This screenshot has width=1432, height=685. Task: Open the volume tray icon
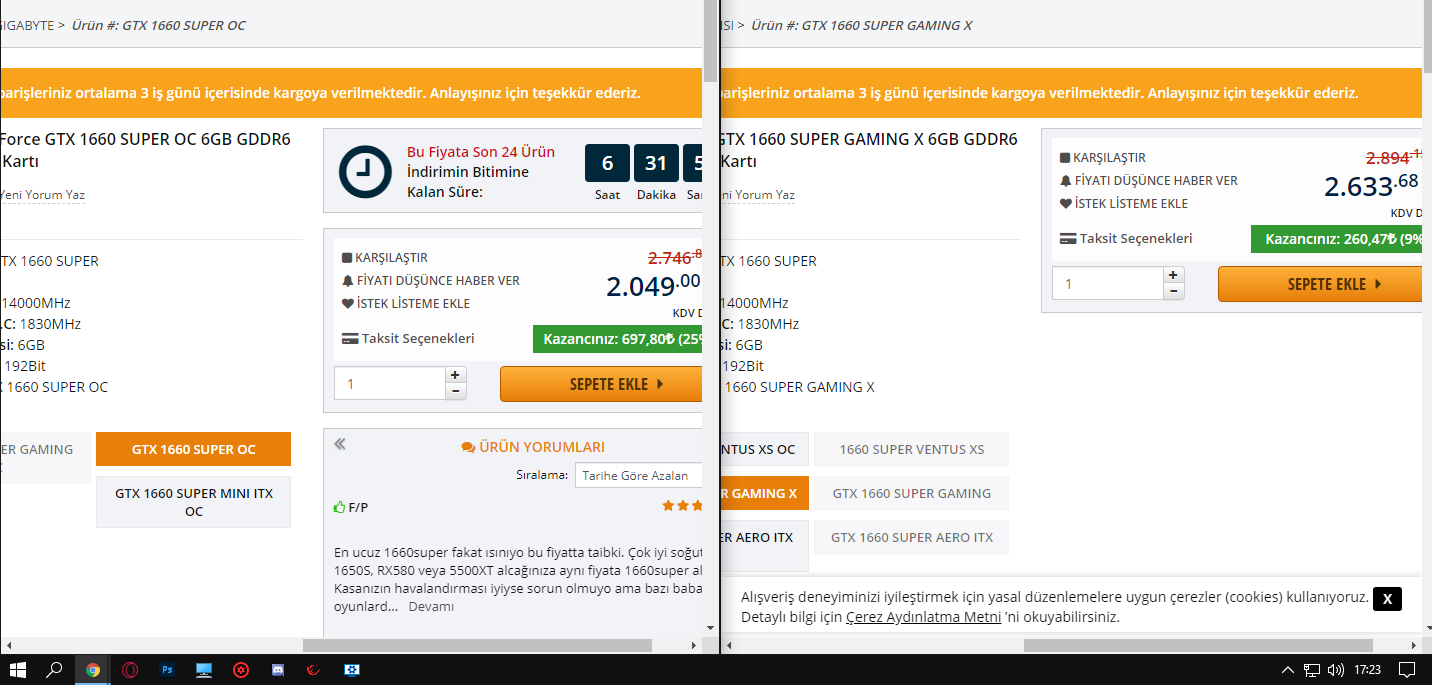[x=1335, y=670]
